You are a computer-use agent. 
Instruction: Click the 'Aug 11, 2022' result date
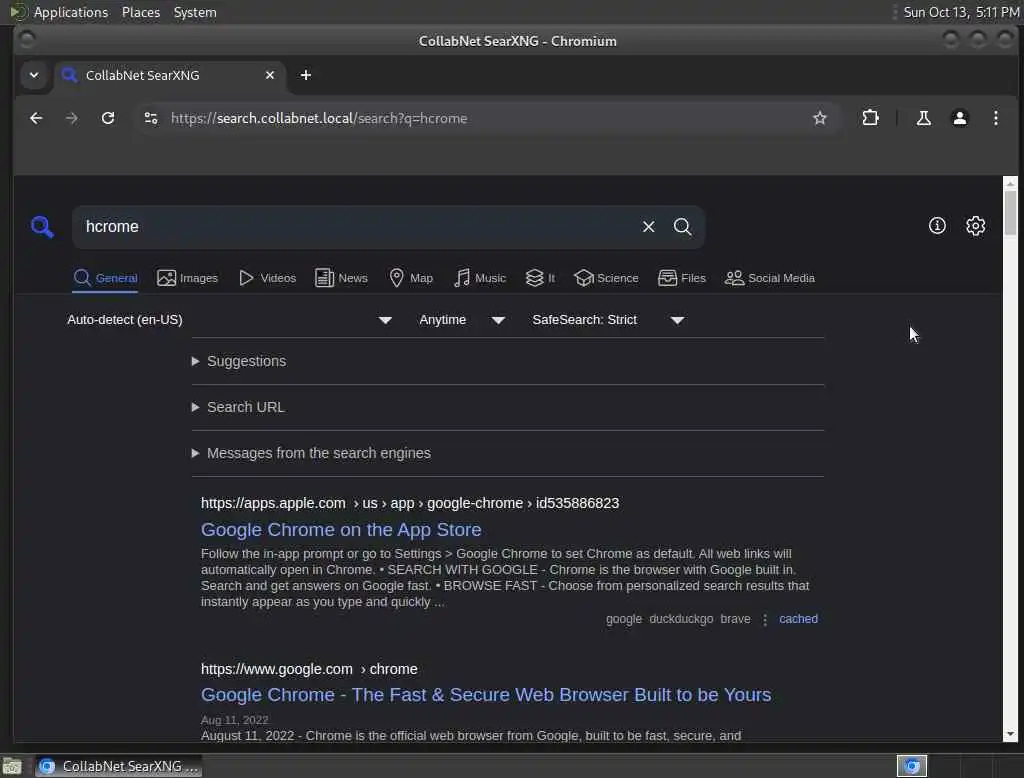(234, 721)
